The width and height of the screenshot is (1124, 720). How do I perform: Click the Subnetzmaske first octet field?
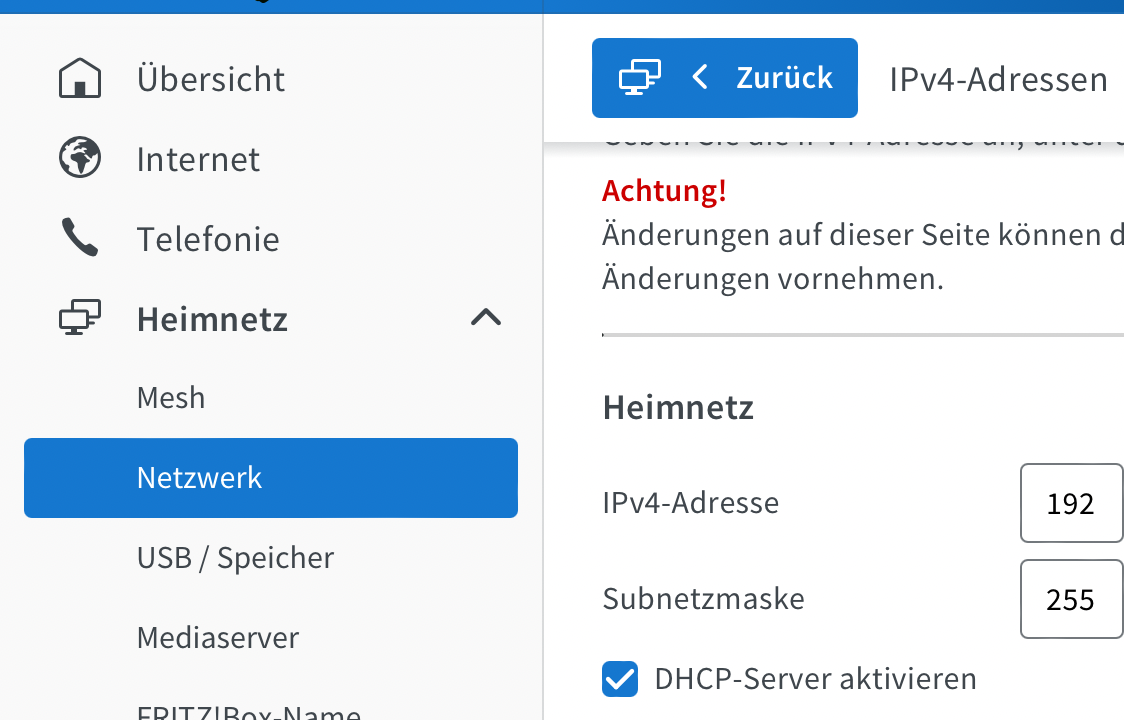click(x=1071, y=599)
